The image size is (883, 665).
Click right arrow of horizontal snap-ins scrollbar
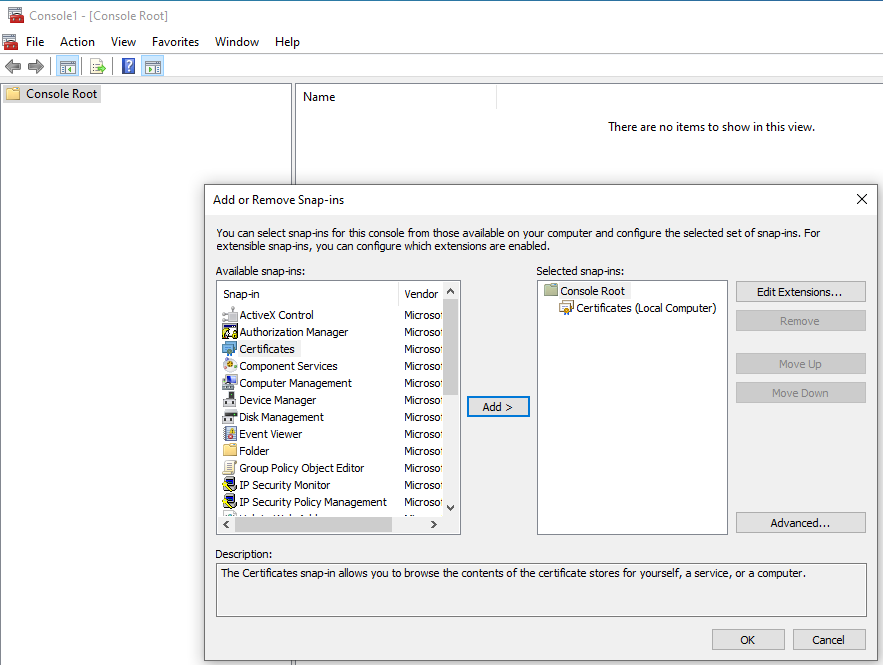click(434, 524)
